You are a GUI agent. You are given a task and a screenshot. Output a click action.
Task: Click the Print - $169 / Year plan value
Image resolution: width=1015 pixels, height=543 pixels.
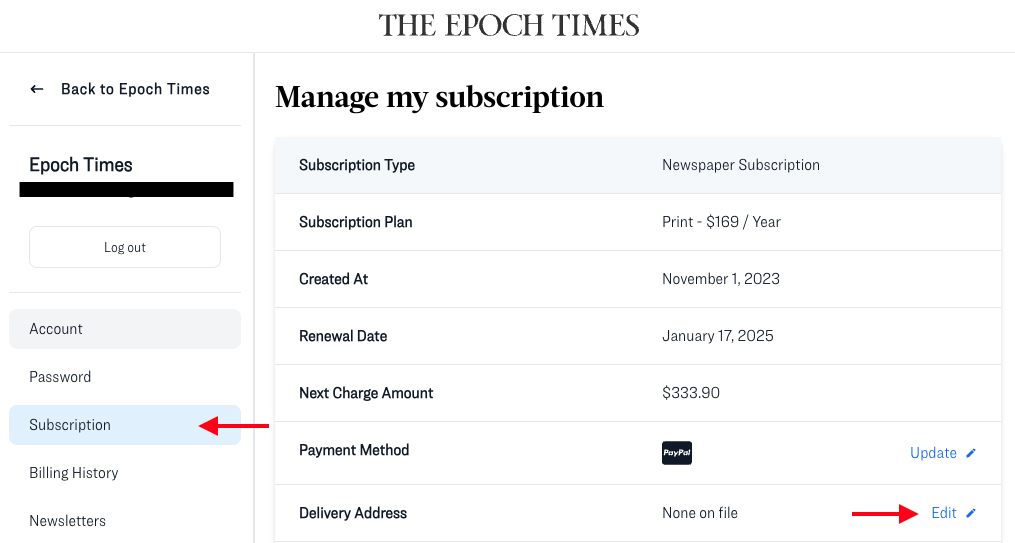pyautogui.click(x=721, y=222)
